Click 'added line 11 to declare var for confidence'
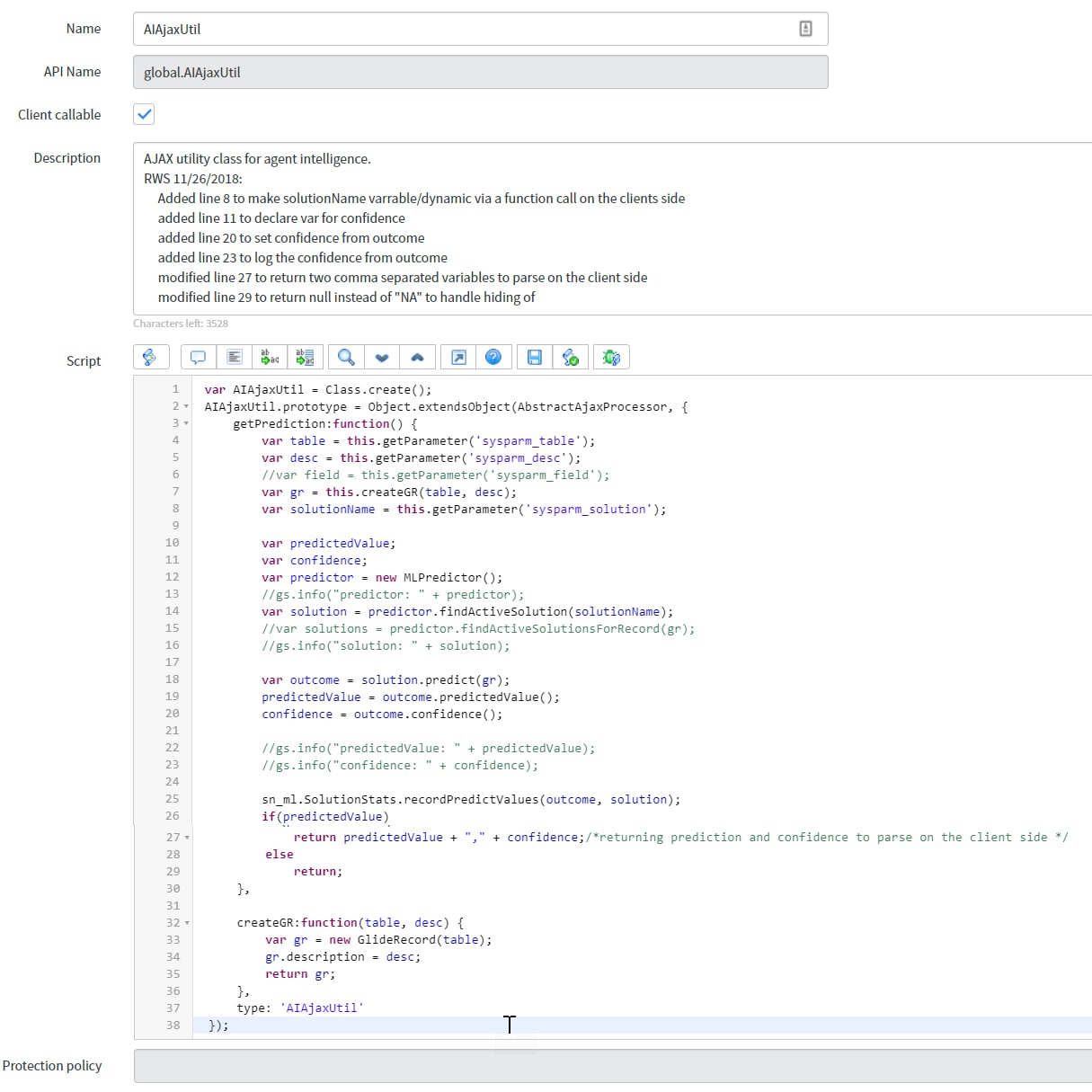 (281, 218)
